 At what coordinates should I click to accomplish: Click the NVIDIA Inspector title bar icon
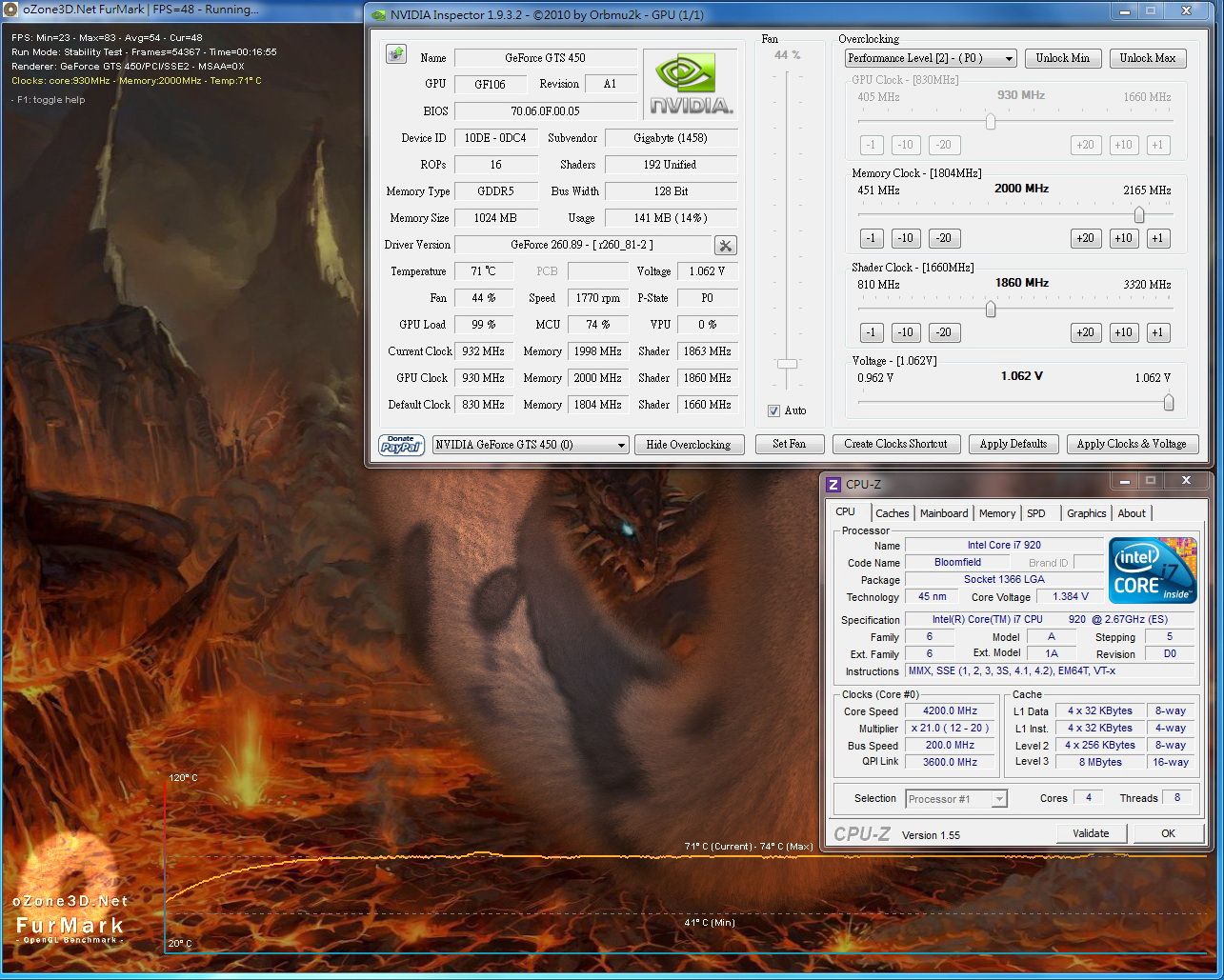tap(378, 14)
